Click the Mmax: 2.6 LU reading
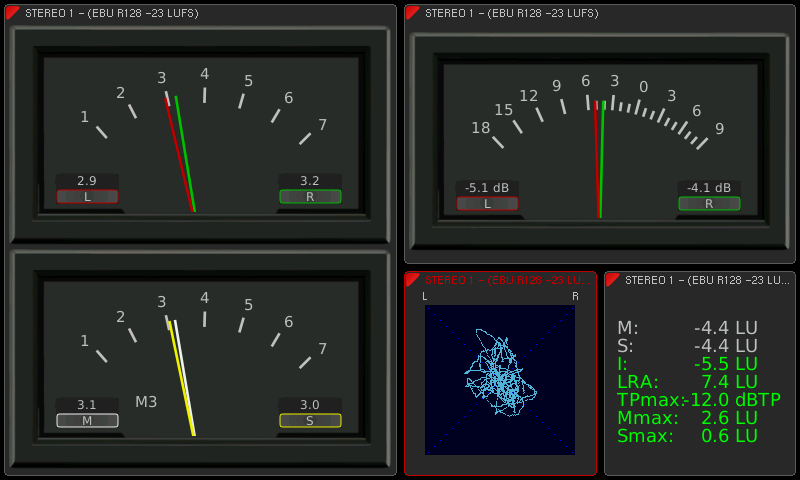The height and width of the screenshot is (480, 800). point(687,418)
